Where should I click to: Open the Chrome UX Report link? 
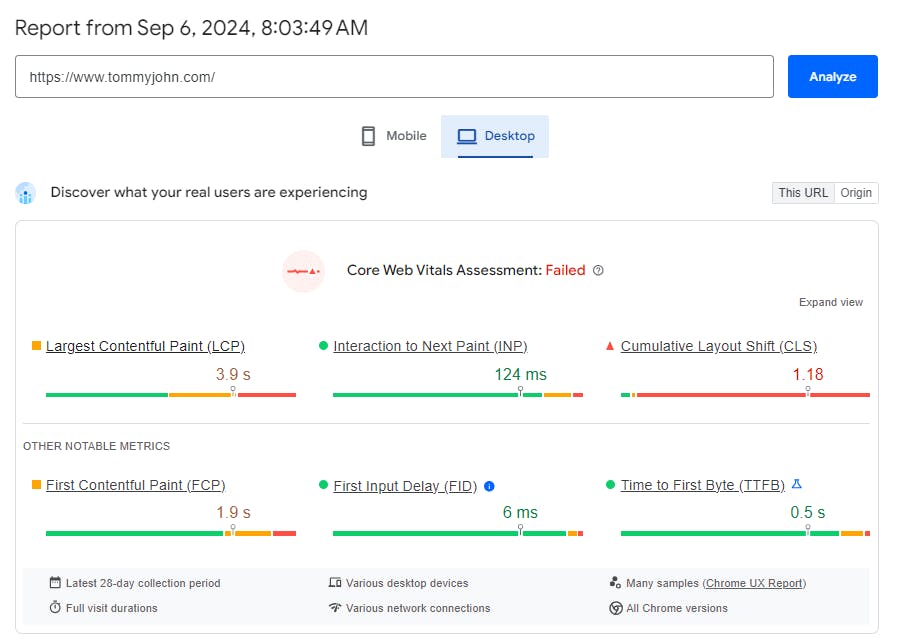[x=754, y=583]
